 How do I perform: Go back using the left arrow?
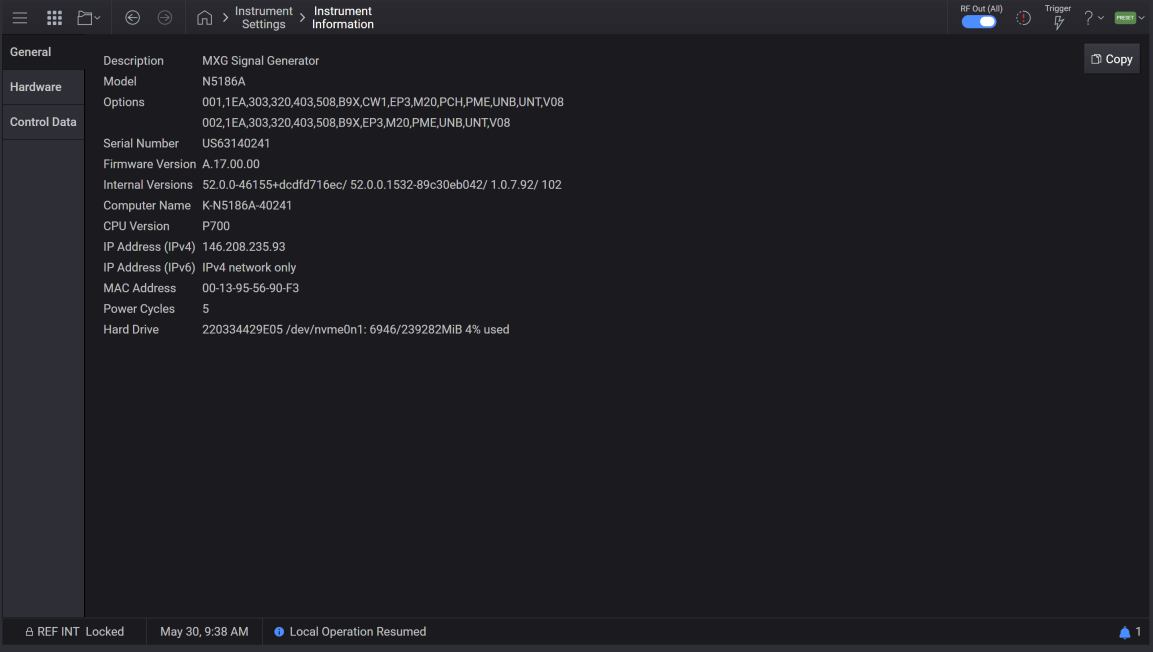132,18
